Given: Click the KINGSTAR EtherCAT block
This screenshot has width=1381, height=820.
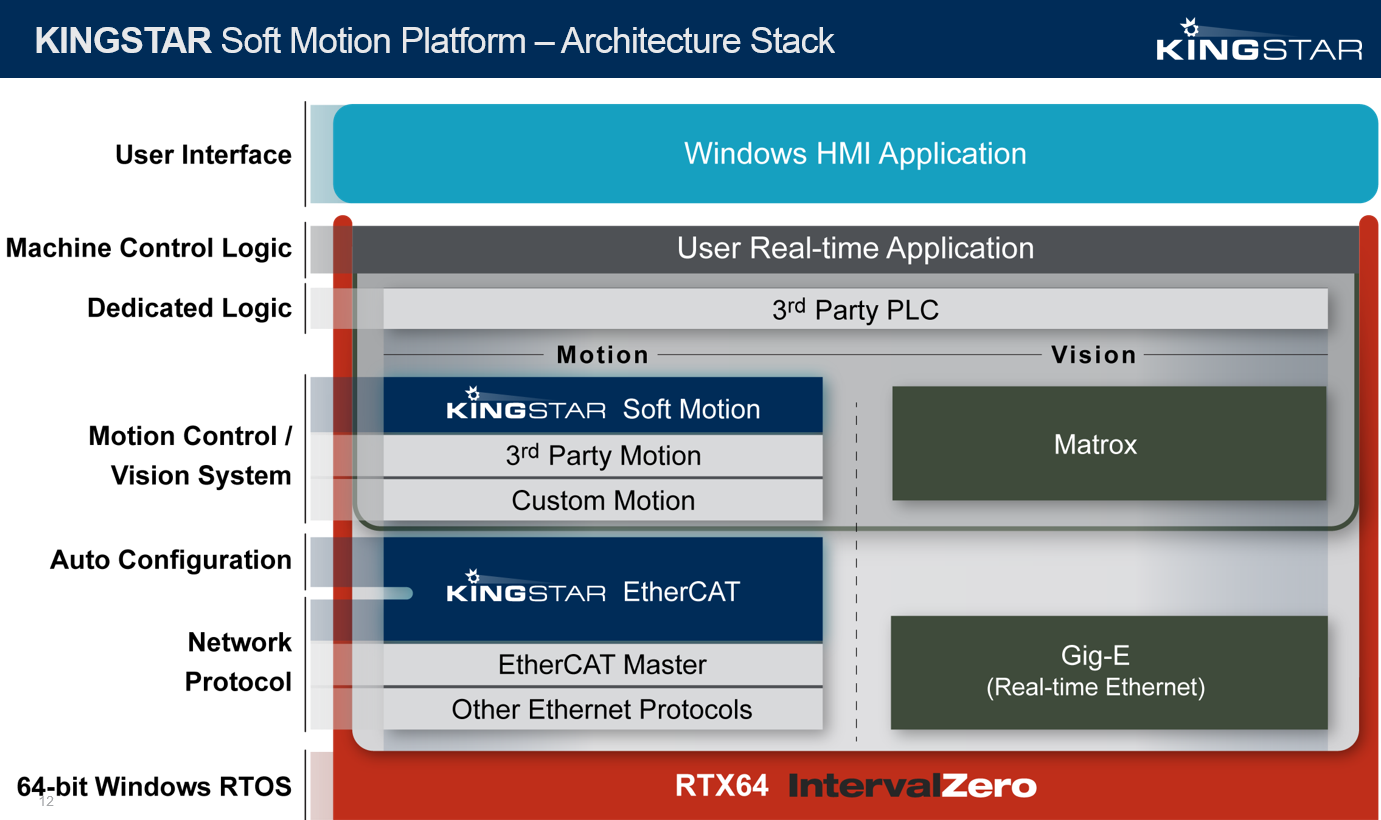Looking at the screenshot, I should click(603, 590).
